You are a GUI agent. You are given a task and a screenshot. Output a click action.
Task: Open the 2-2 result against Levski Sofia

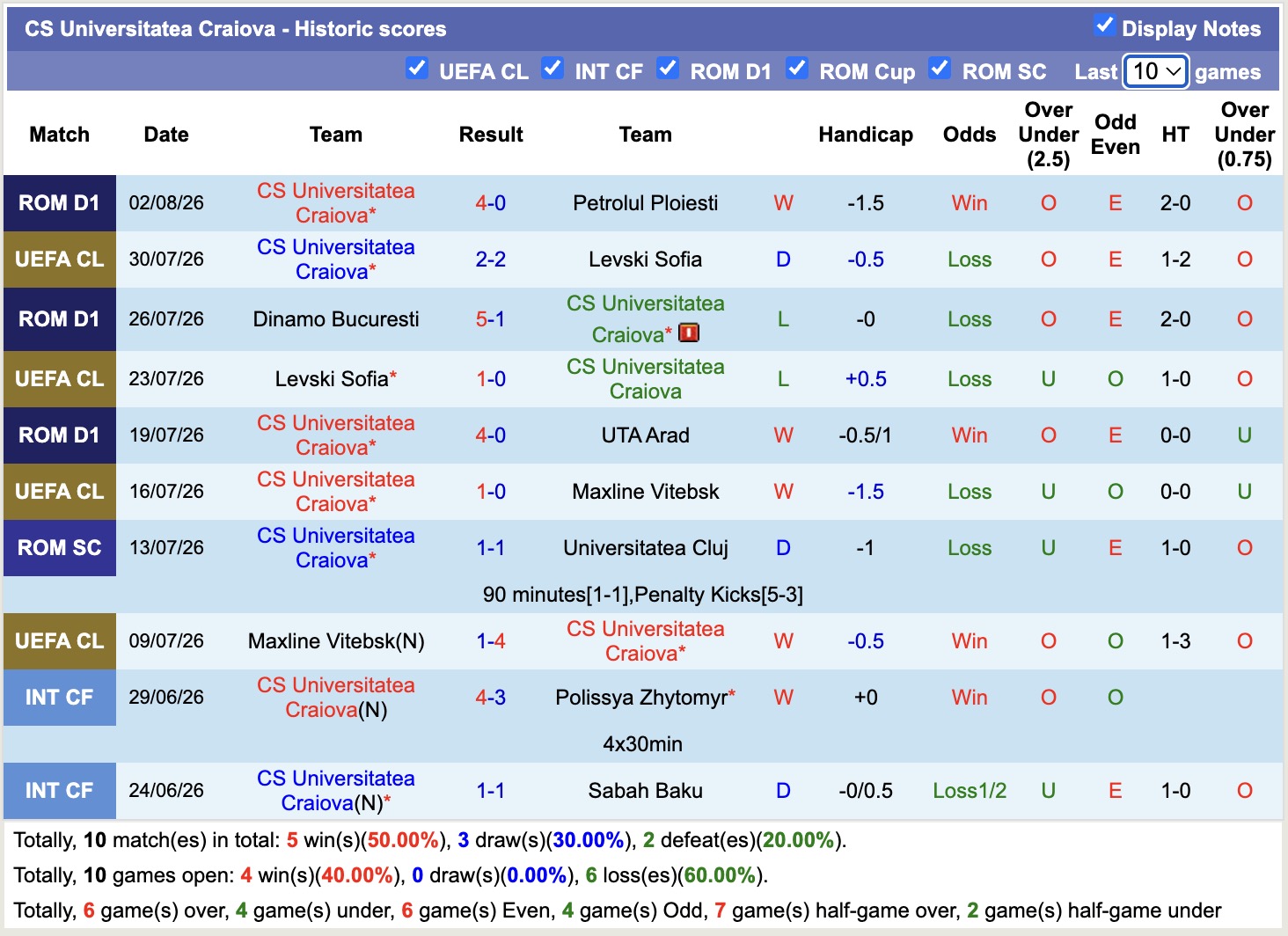click(491, 260)
